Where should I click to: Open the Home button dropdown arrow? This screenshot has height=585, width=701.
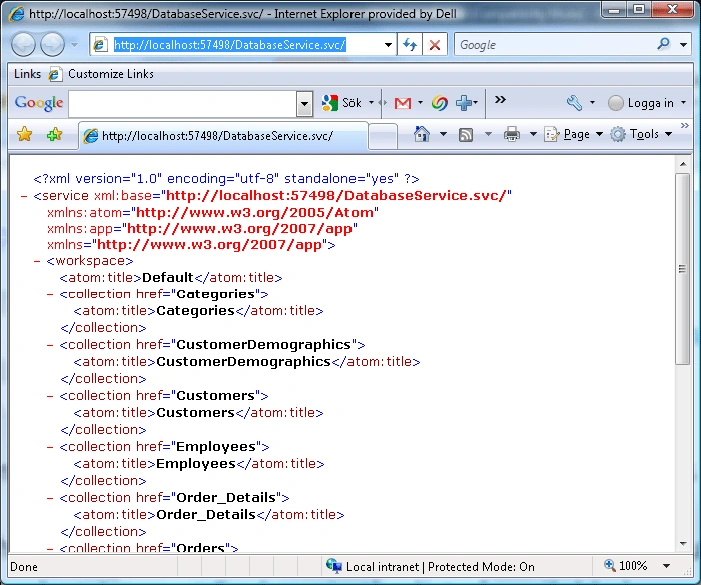point(443,134)
